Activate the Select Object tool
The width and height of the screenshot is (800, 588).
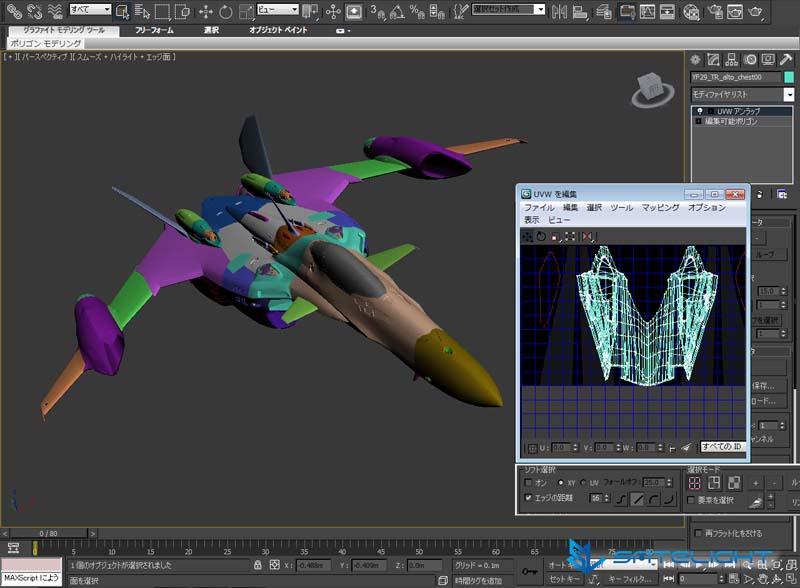122,11
